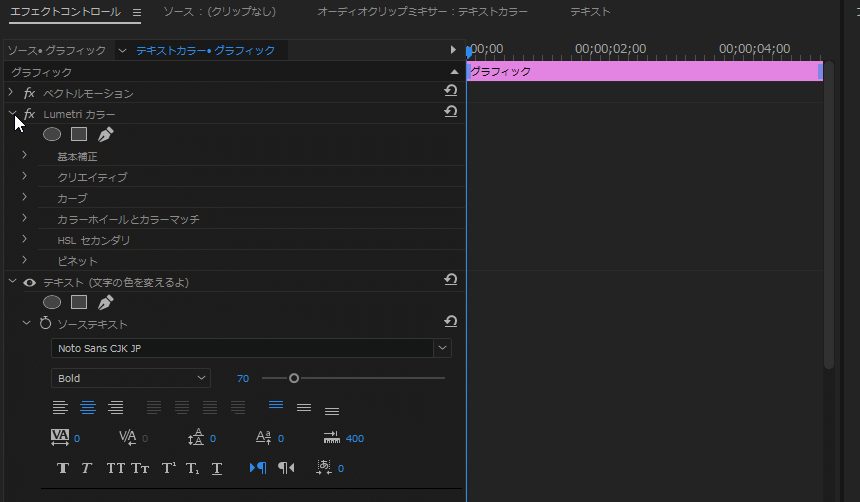This screenshot has height=502, width=860.
Task: Enable underline style
Action: (x=217, y=469)
